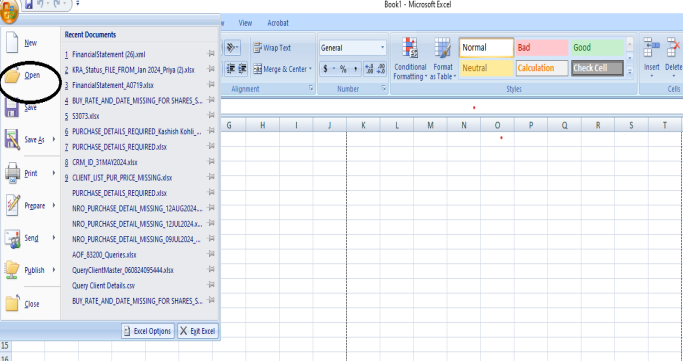Click Redo in the Quick Access Toolbar
Image resolution: width=683 pixels, height=361 pixels.
(57, 4)
